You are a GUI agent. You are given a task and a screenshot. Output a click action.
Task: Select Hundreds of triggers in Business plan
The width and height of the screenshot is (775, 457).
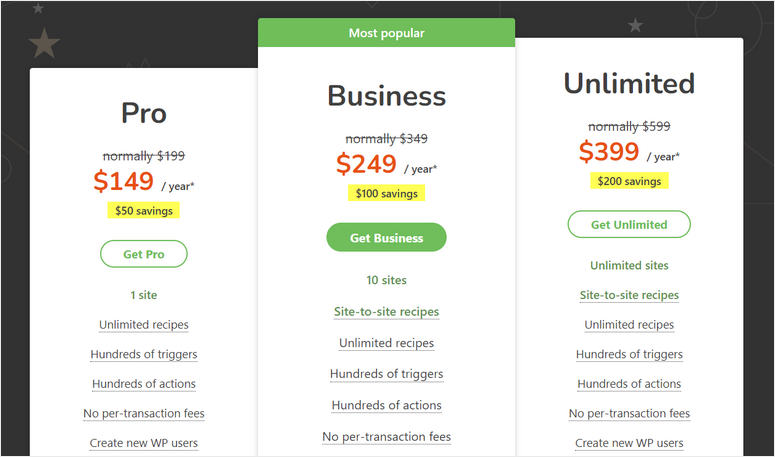pos(386,374)
